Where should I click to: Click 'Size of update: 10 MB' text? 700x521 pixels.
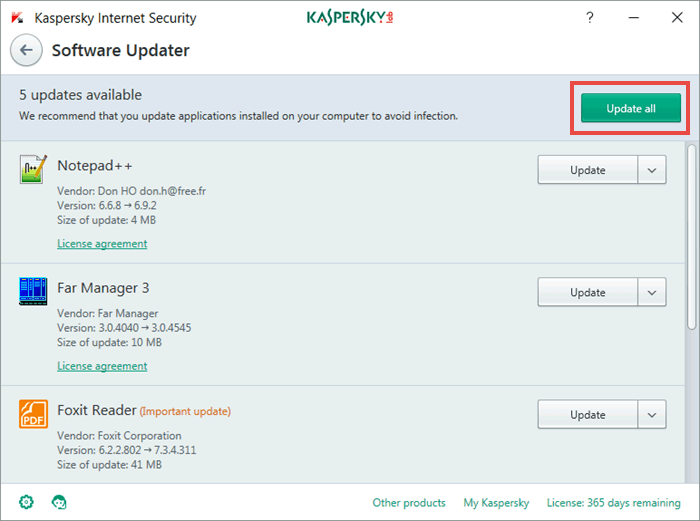(x=109, y=342)
